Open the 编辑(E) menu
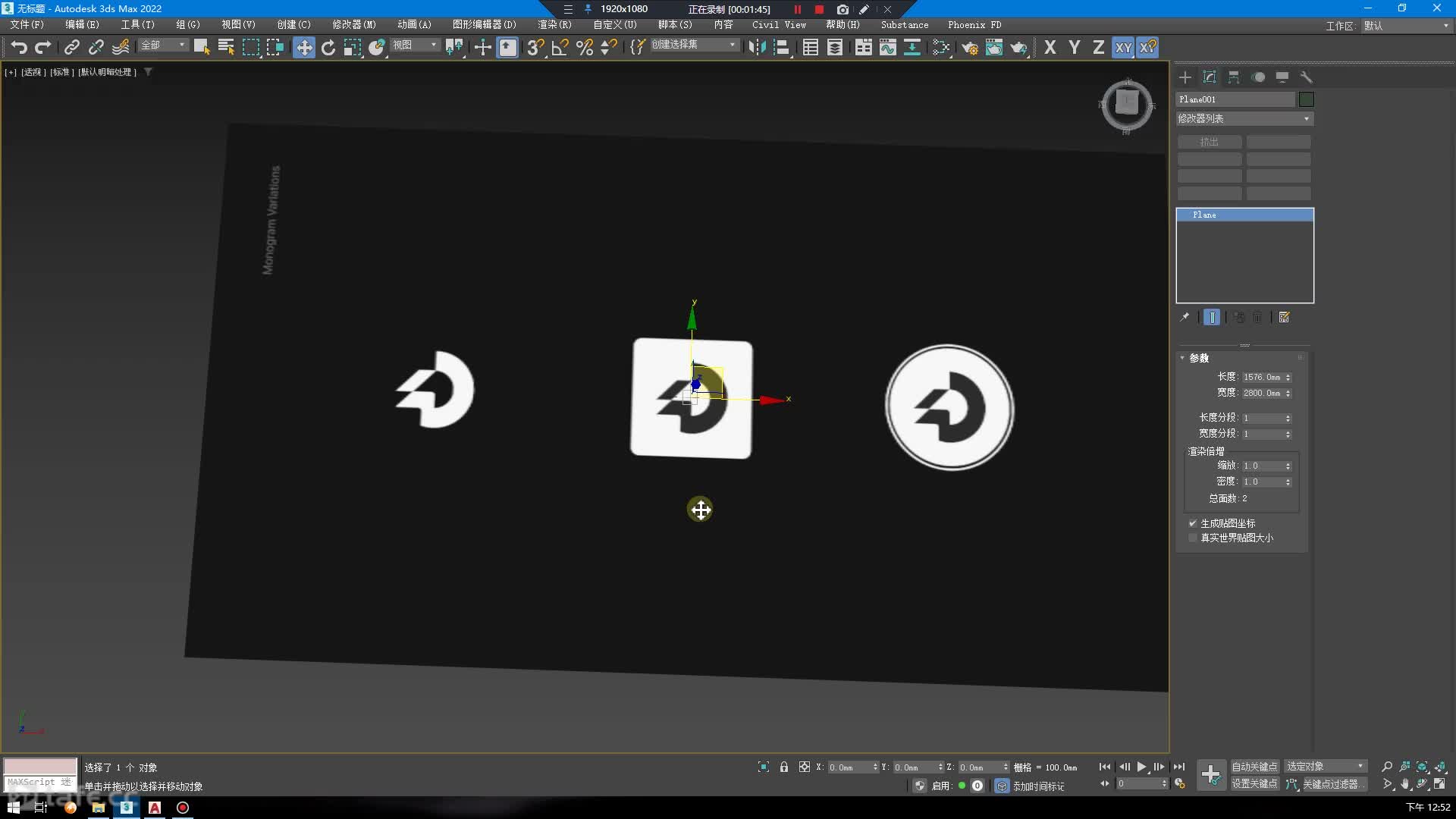 (x=82, y=25)
